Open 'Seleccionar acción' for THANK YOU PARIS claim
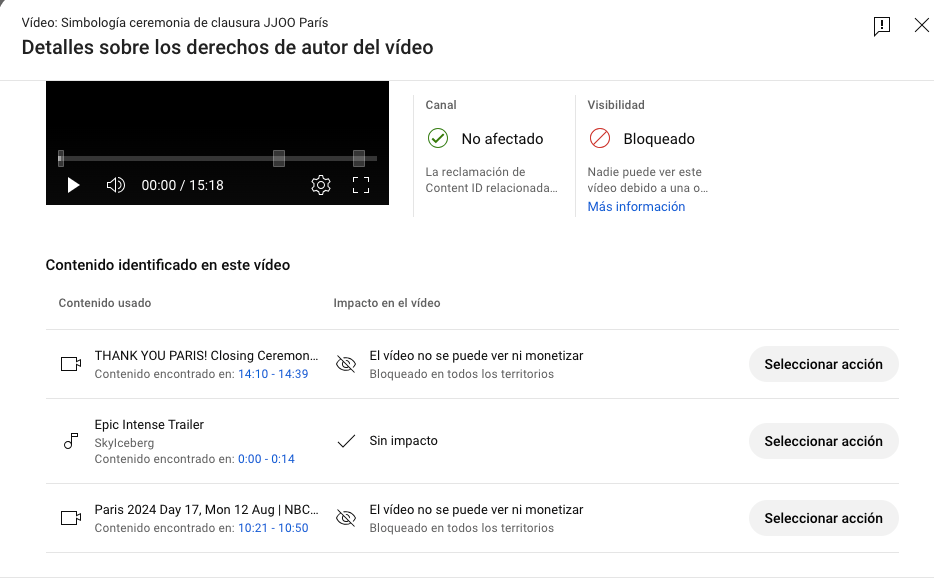This screenshot has width=934, height=586. (823, 365)
